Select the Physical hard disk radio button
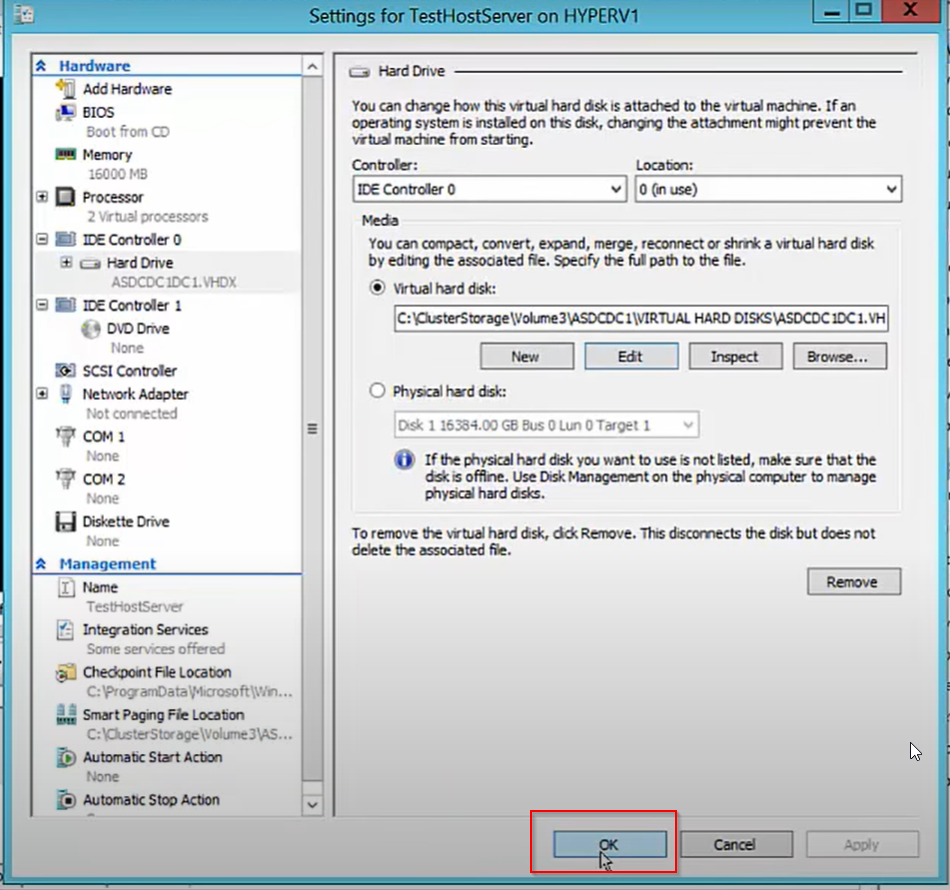The height and width of the screenshot is (890, 950). tap(377, 391)
